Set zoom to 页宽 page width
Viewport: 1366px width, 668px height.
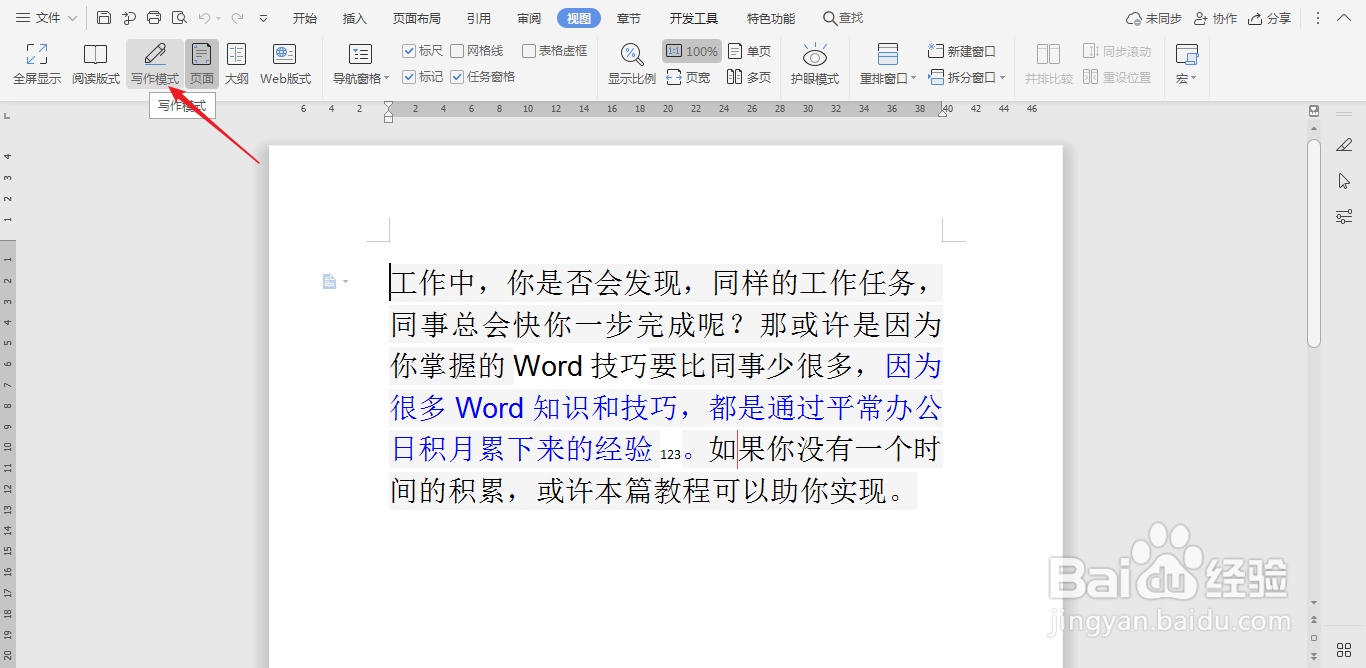(x=689, y=76)
